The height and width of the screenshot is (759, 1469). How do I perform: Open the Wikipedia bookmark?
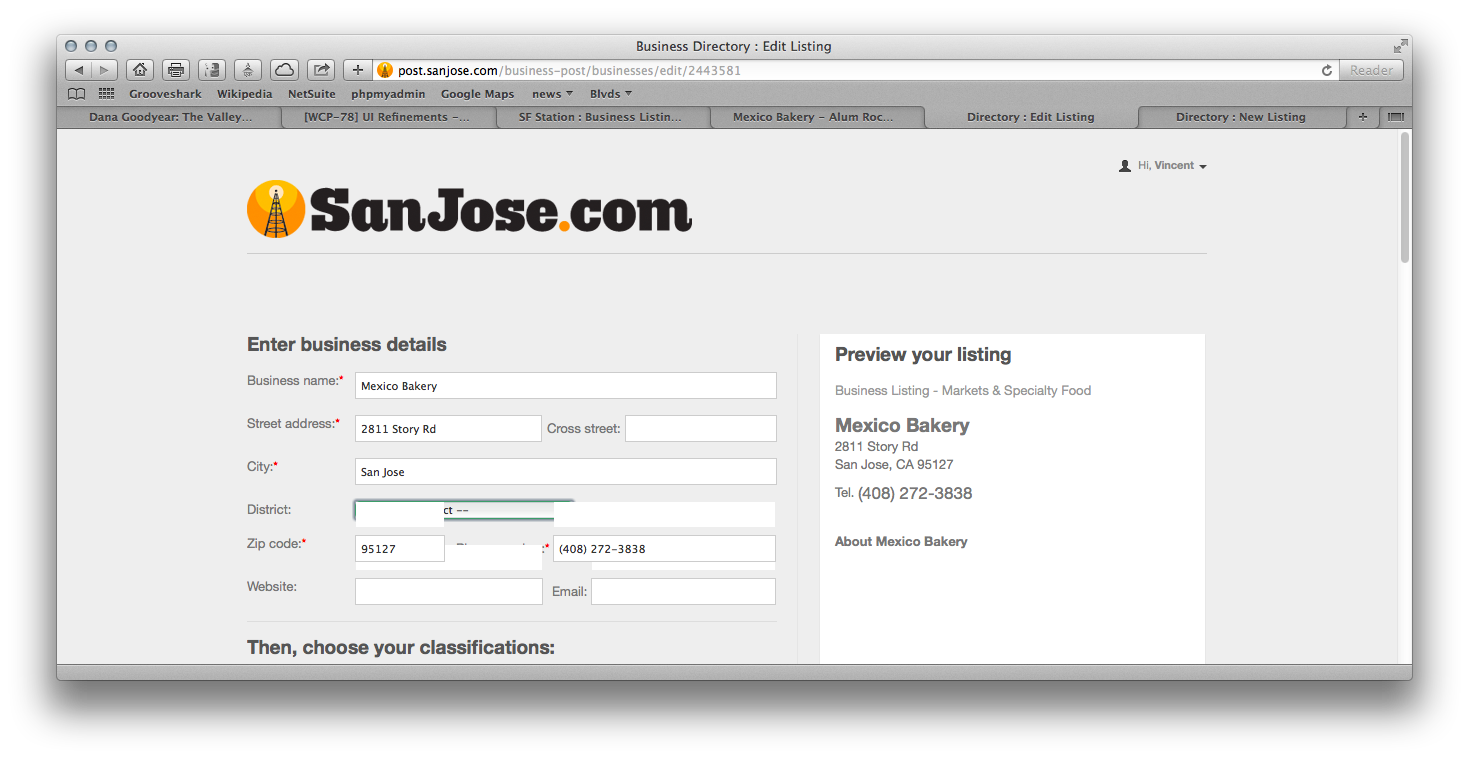pyautogui.click(x=244, y=94)
